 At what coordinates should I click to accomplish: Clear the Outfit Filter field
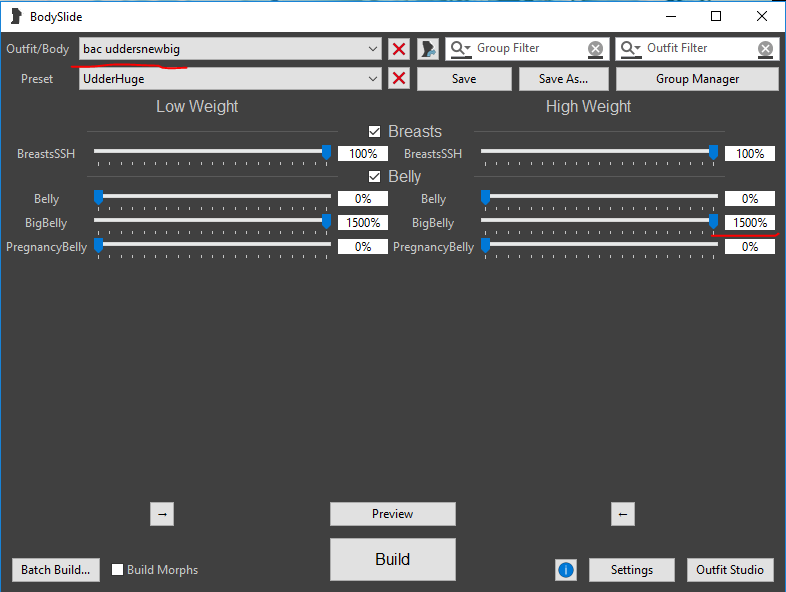tap(765, 49)
